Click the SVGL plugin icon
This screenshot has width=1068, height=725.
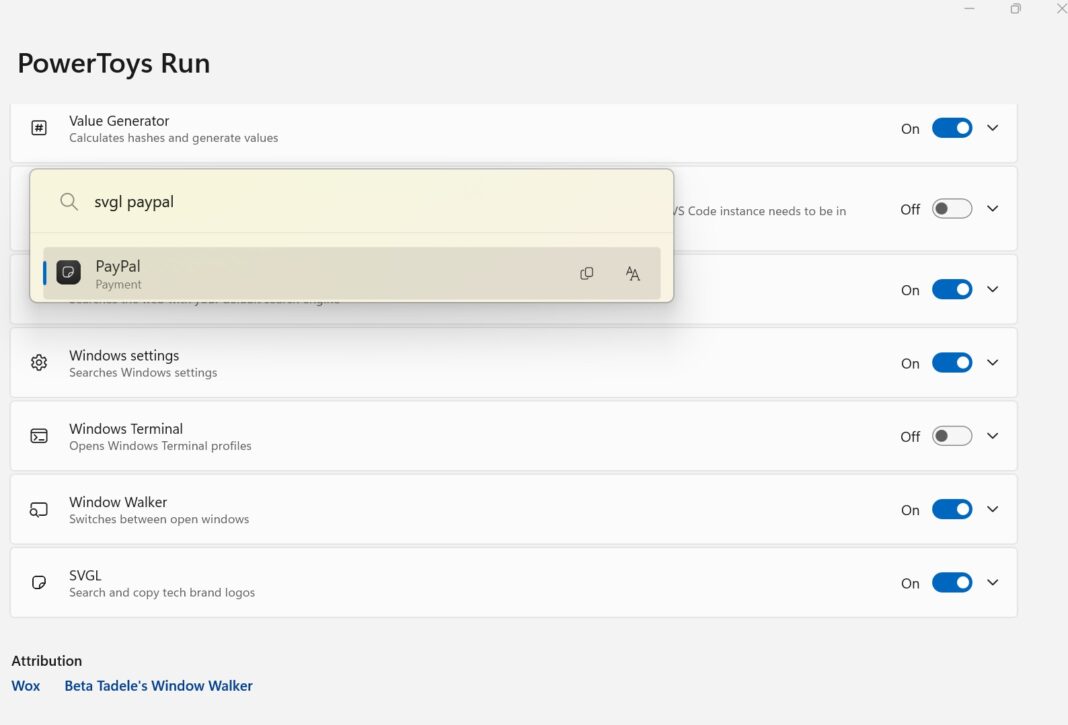tap(39, 583)
